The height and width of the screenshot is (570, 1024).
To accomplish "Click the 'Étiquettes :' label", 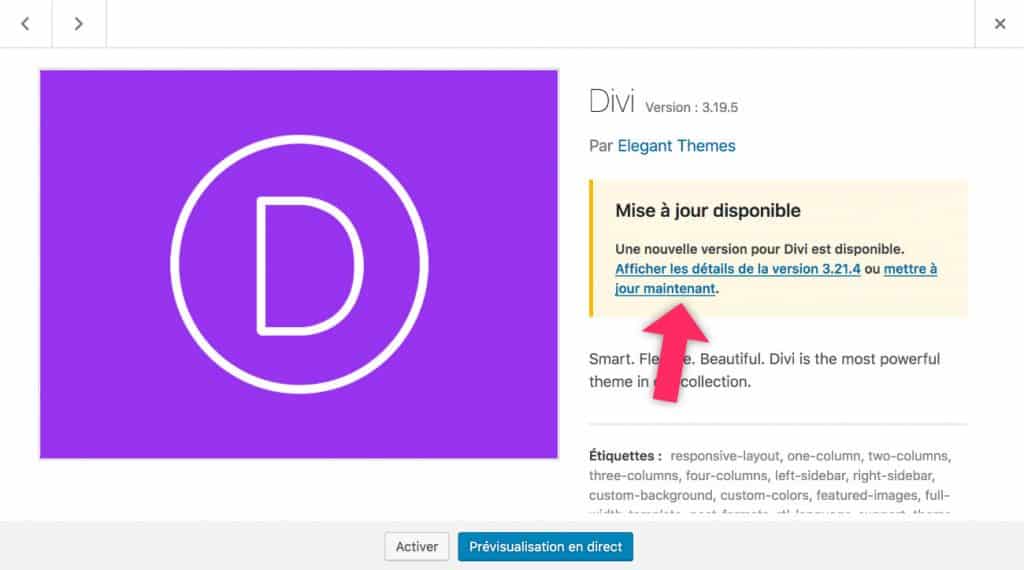I will pyautogui.click(x=625, y=456).
